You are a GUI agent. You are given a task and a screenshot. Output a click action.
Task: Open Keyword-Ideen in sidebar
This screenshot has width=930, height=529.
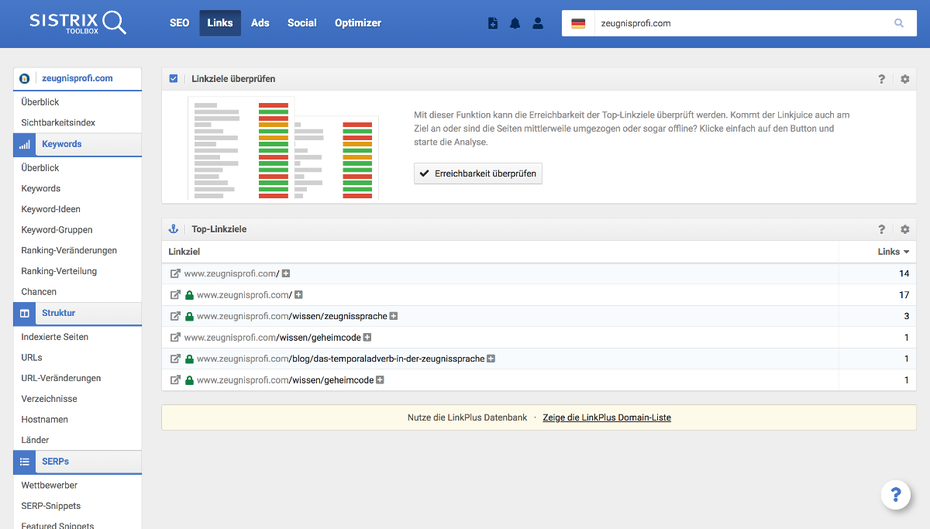50,209
